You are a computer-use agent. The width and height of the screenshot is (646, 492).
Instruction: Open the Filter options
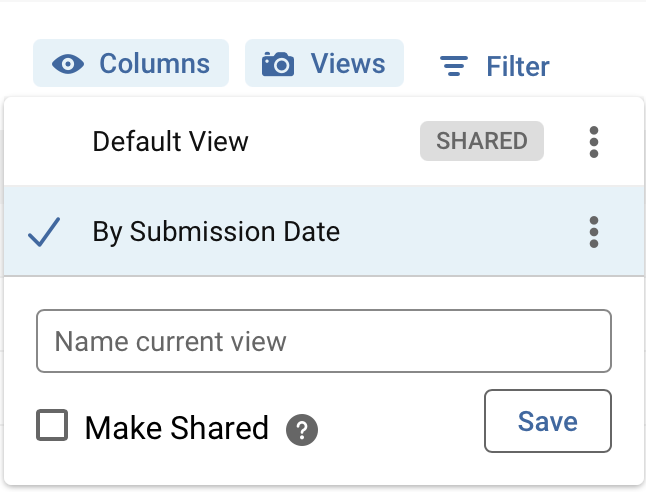click(x=495, y=67)
